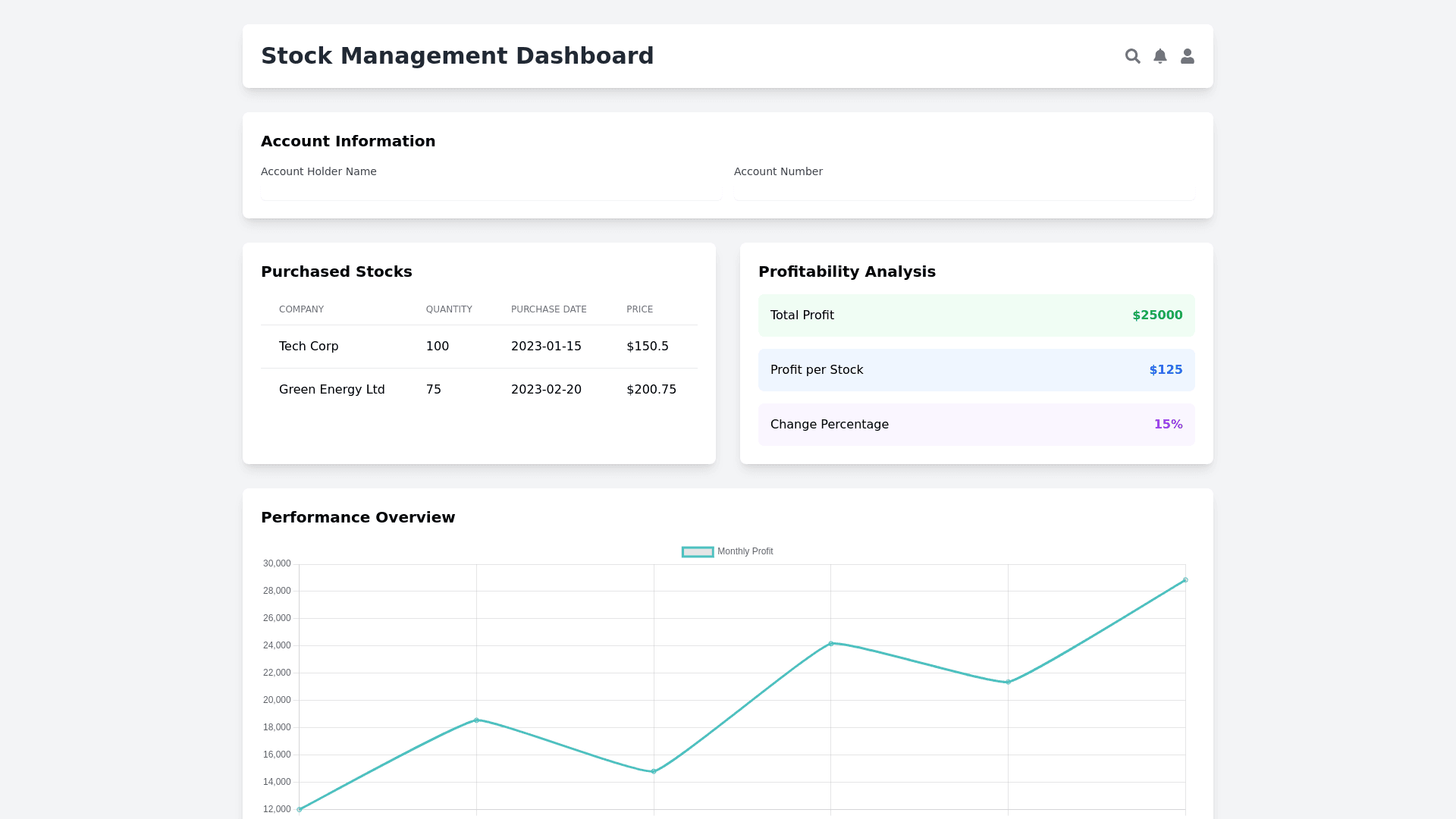Open notifications bell icon
This screenshot has width=1456, height=819.
(1159, 56)
